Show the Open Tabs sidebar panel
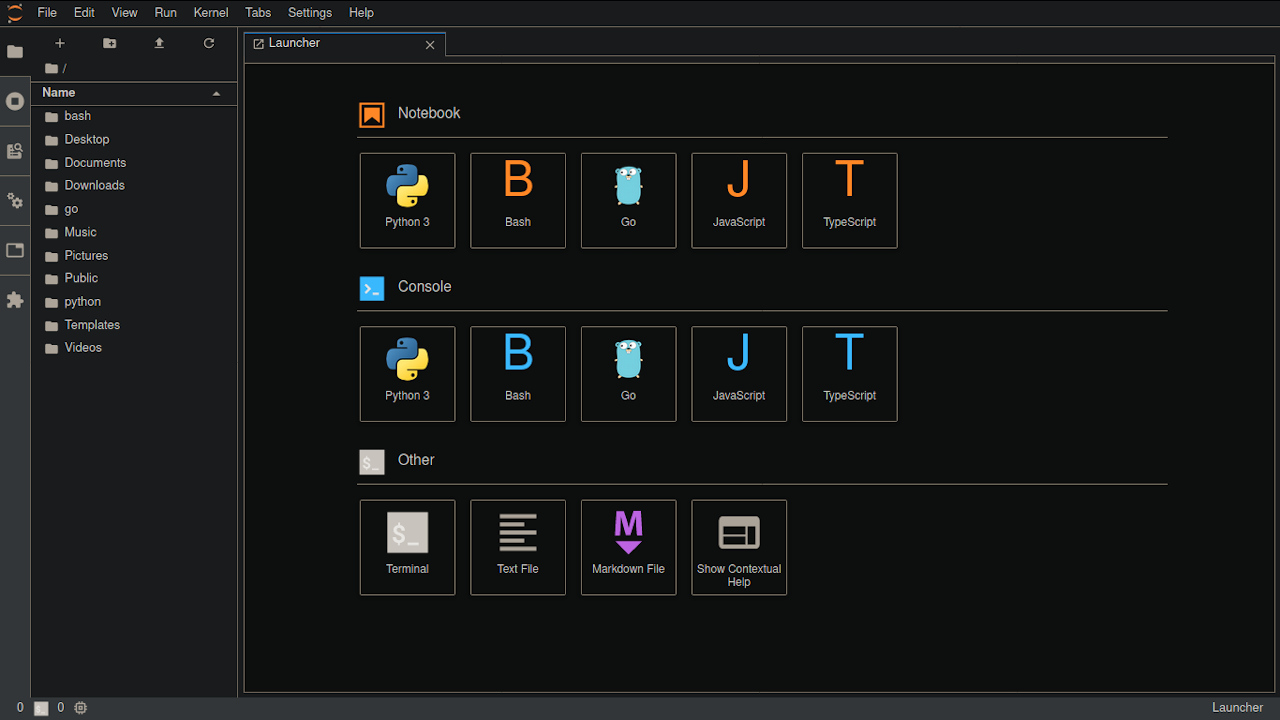The width and height of the screenshot is (1280, 720). [15, 250]
